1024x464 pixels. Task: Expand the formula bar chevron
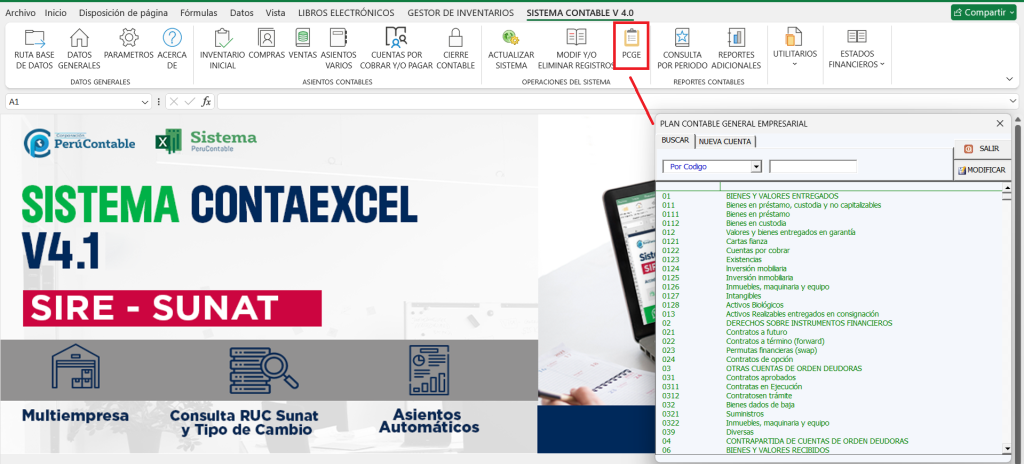1013,102
